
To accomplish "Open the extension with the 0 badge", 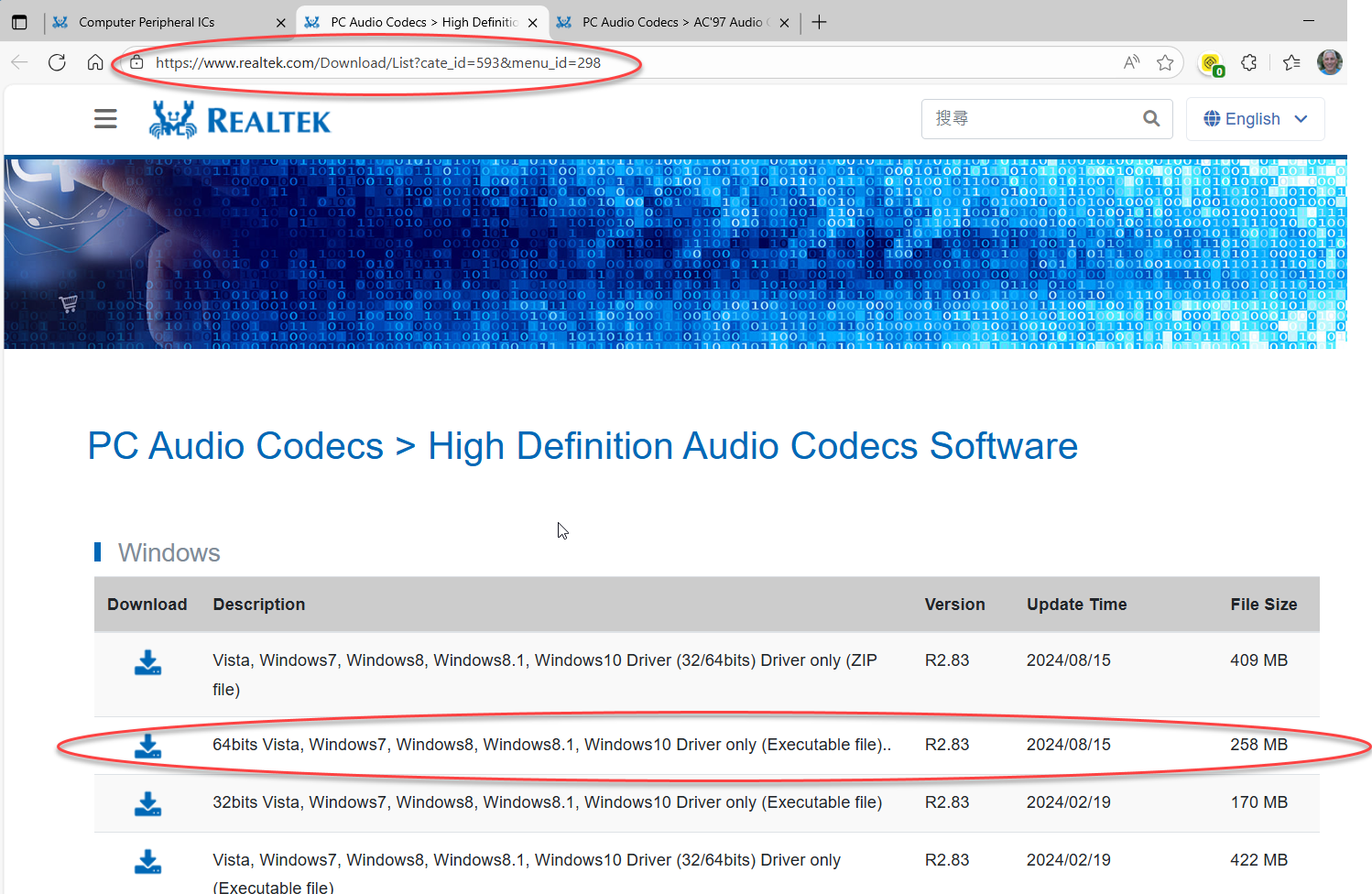I will coord(1212,63).
